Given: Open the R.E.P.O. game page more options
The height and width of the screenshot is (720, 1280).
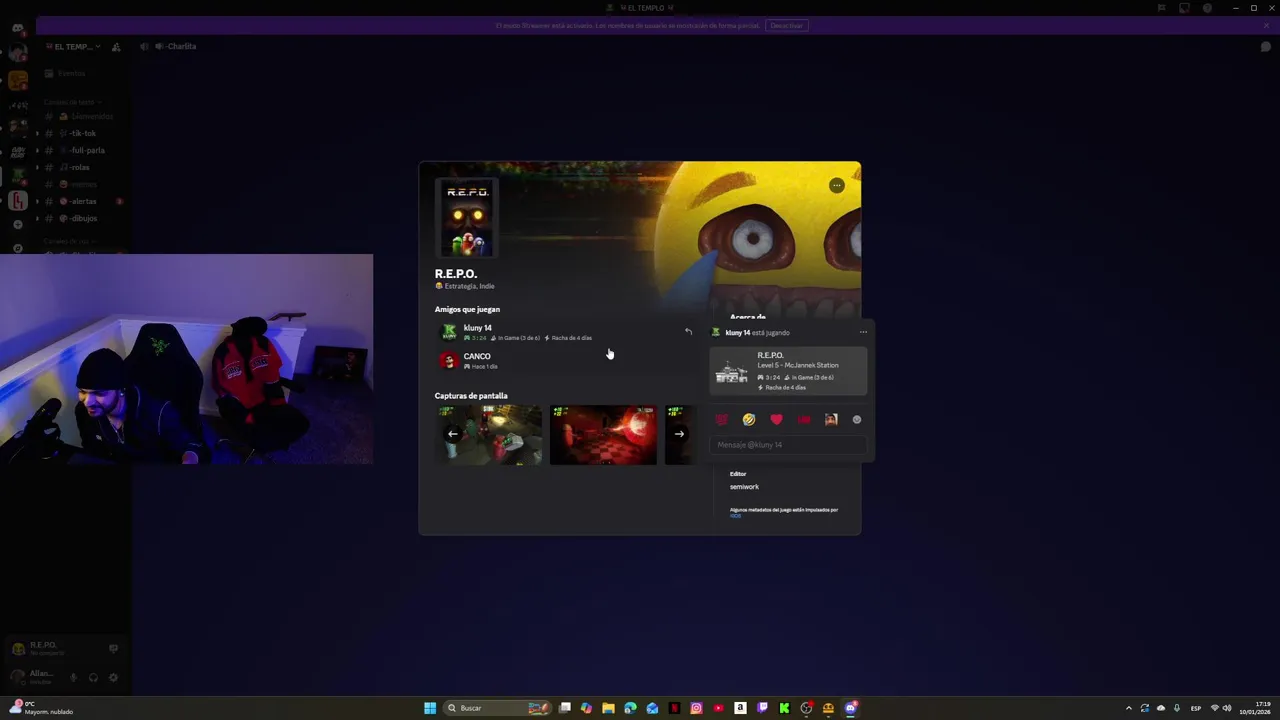Looking at the screenshot, I should [837, 185].
